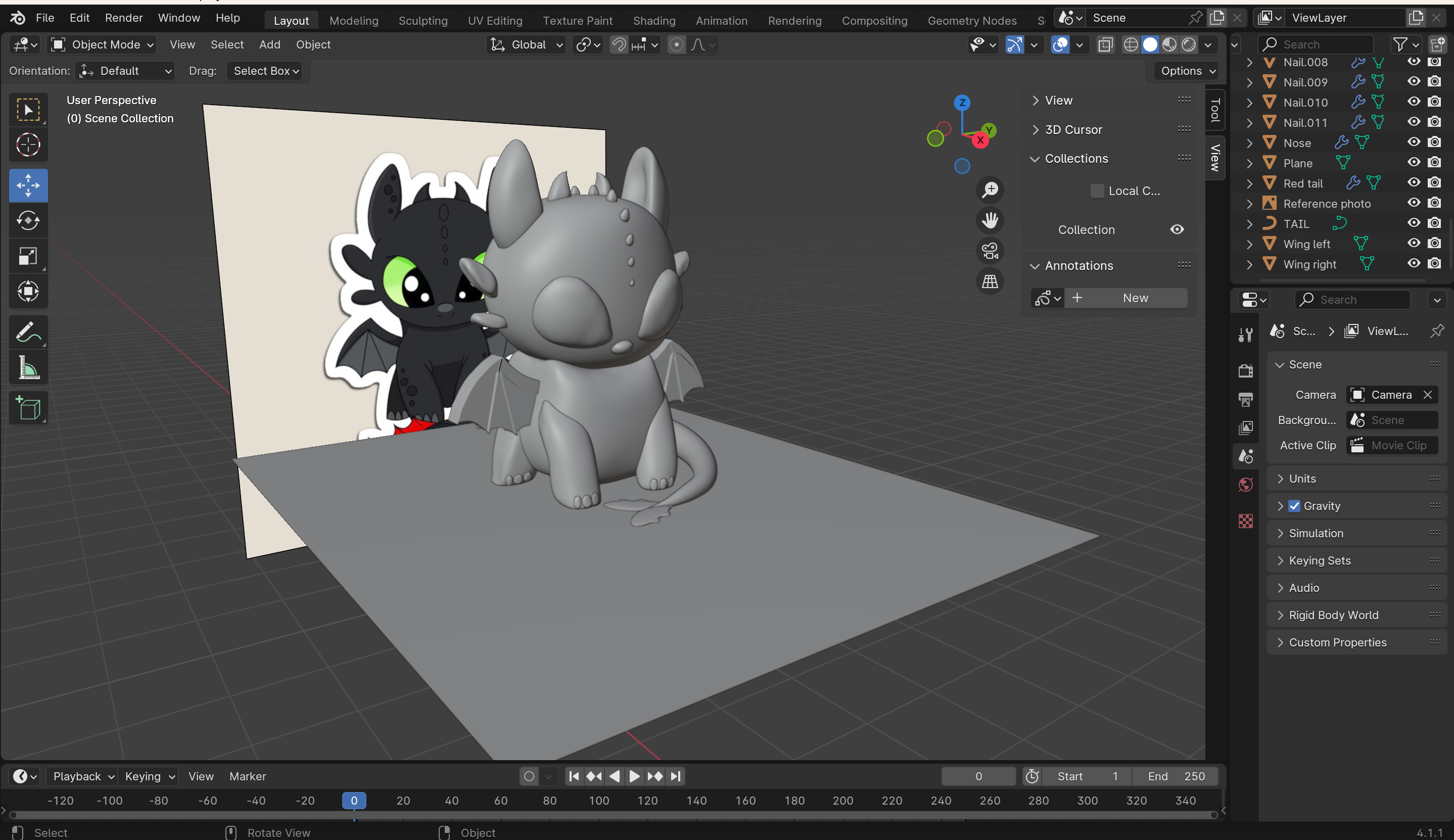Hide the Reference photo in viewport

[x=1414, y=203]
